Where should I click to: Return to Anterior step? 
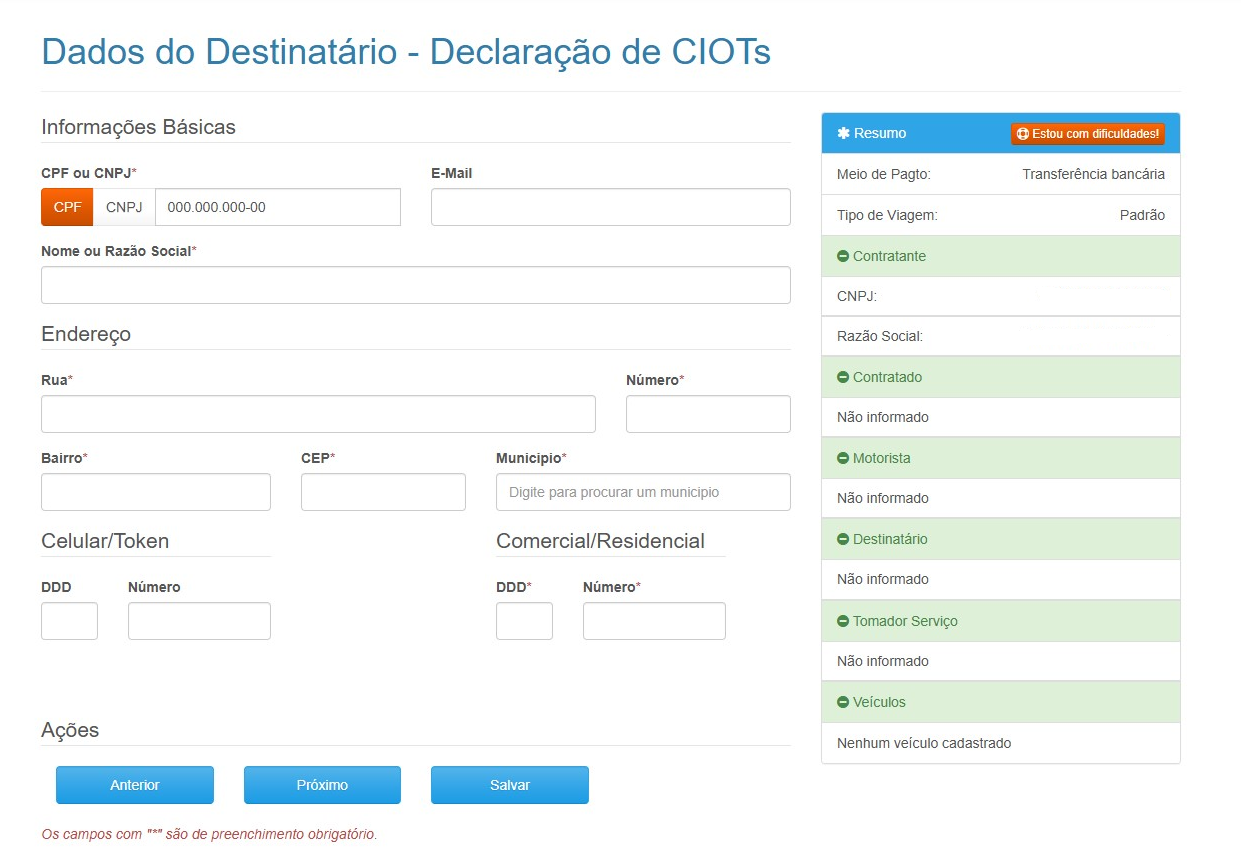point(135,785)
